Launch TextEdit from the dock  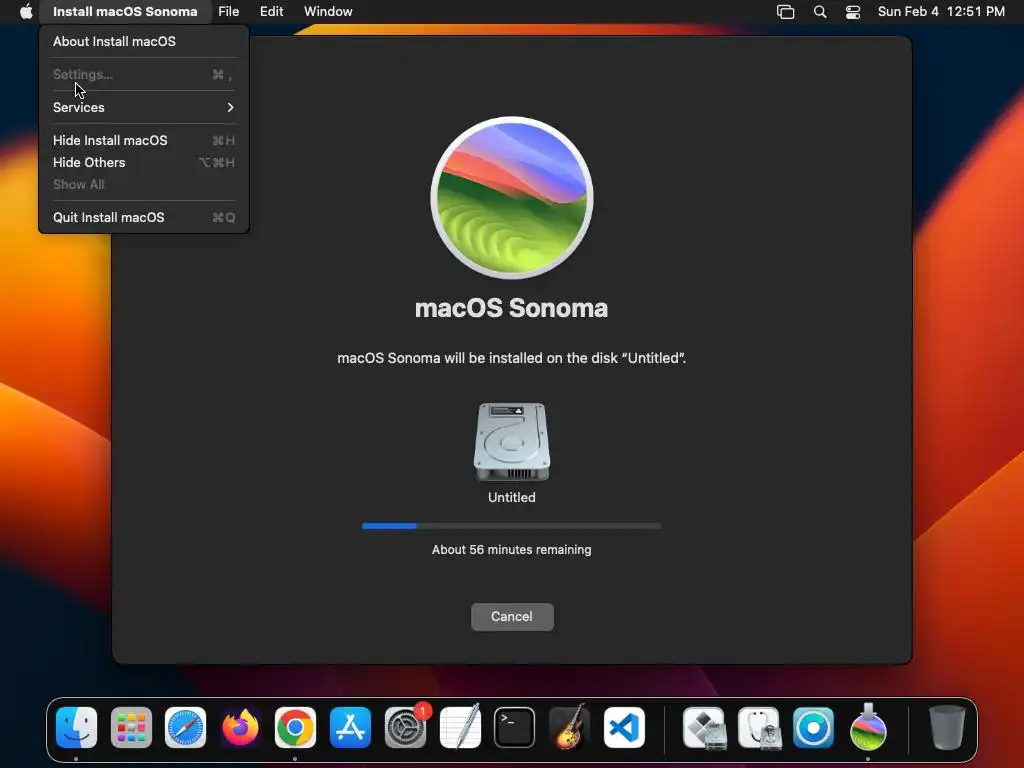tap(460, 727)
